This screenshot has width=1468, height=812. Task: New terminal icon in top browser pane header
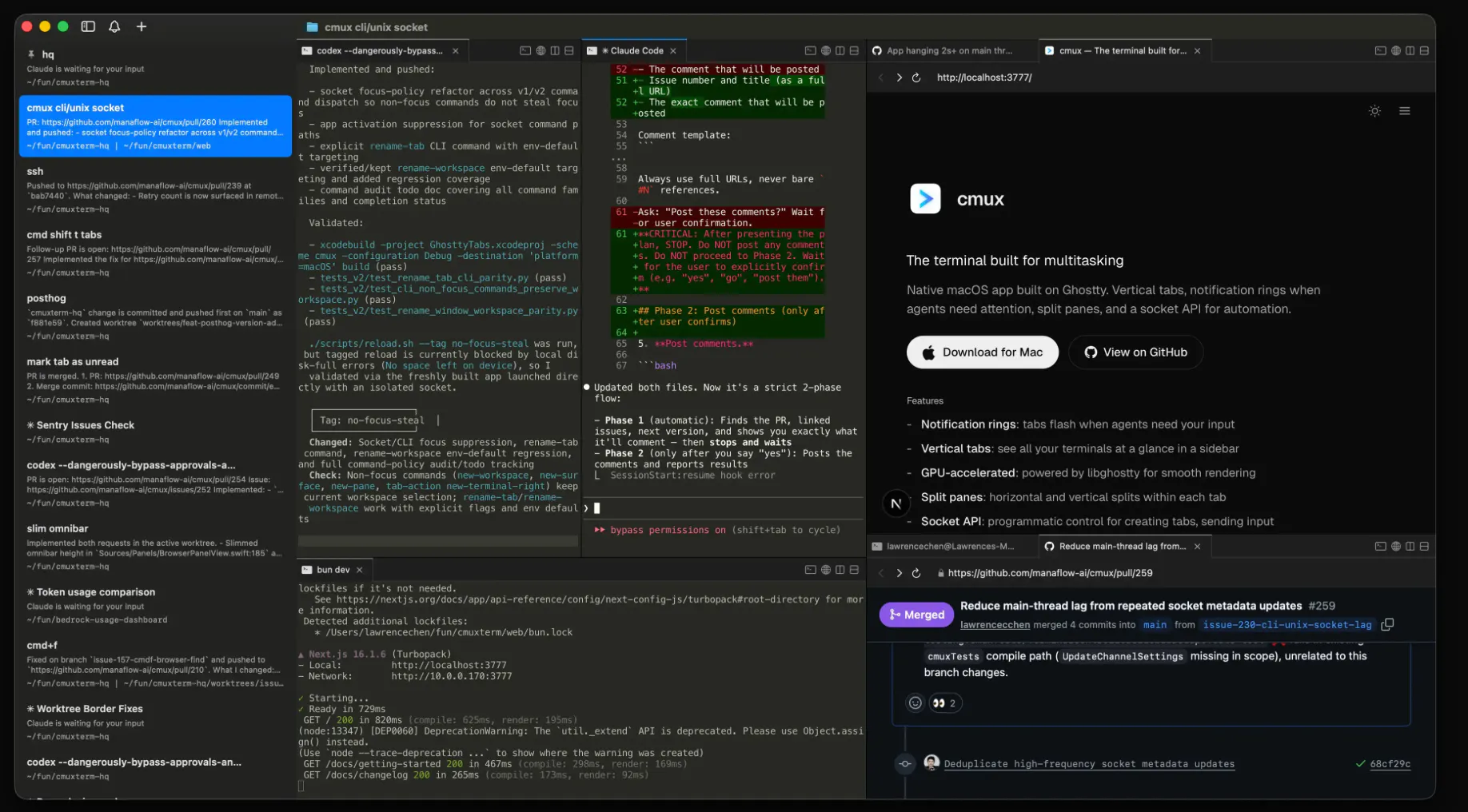click(x=1380, y=50)
